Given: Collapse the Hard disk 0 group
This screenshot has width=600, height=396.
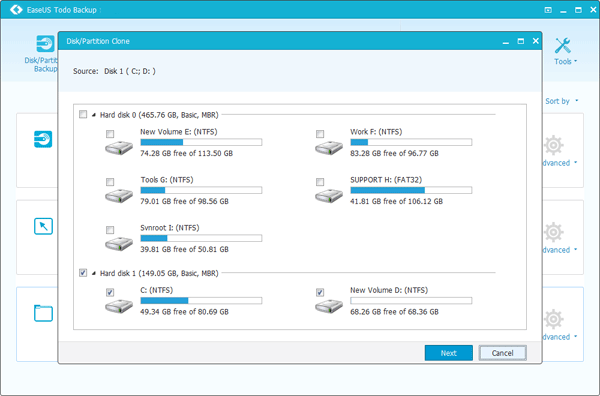Looking at the screenshot, I should coord(94,115).
